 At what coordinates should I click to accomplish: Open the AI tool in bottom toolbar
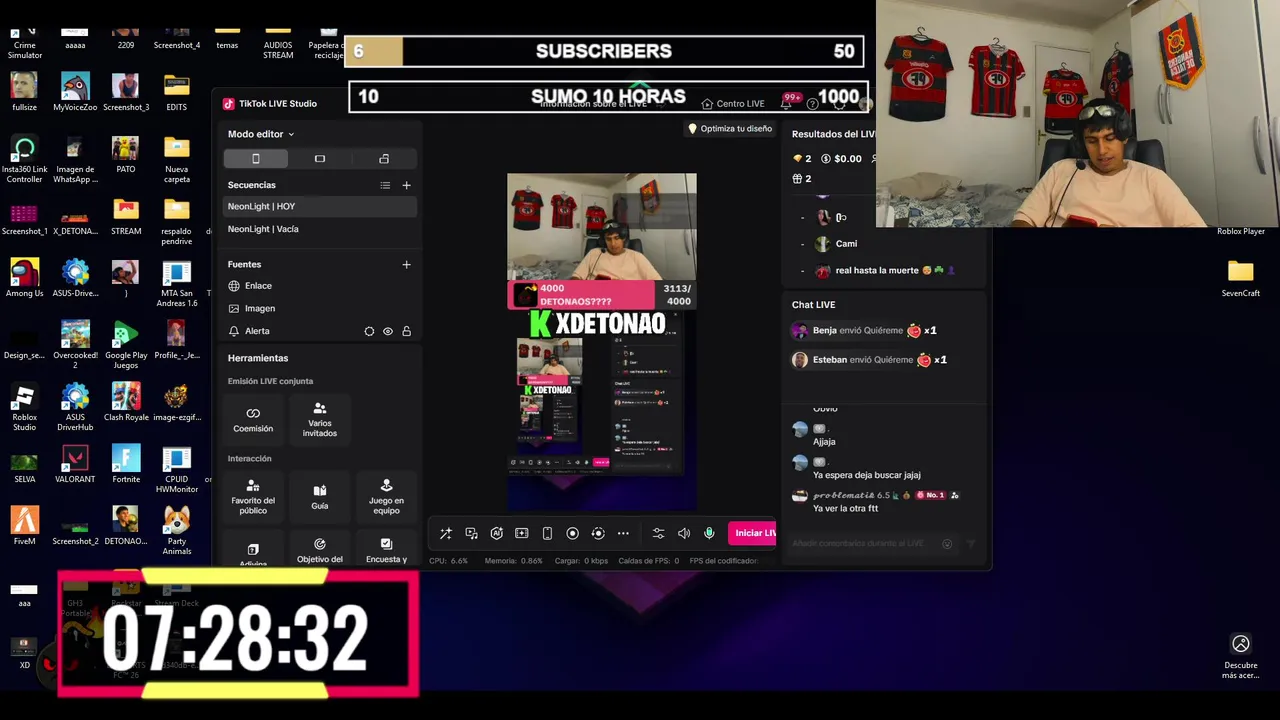coord(497,534)
